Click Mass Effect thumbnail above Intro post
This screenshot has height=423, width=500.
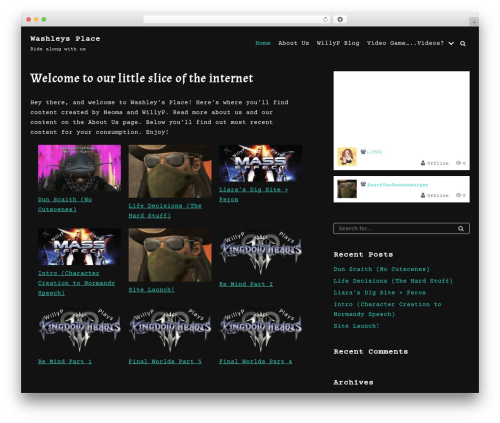pyautogui.click(x=79, y=247)
